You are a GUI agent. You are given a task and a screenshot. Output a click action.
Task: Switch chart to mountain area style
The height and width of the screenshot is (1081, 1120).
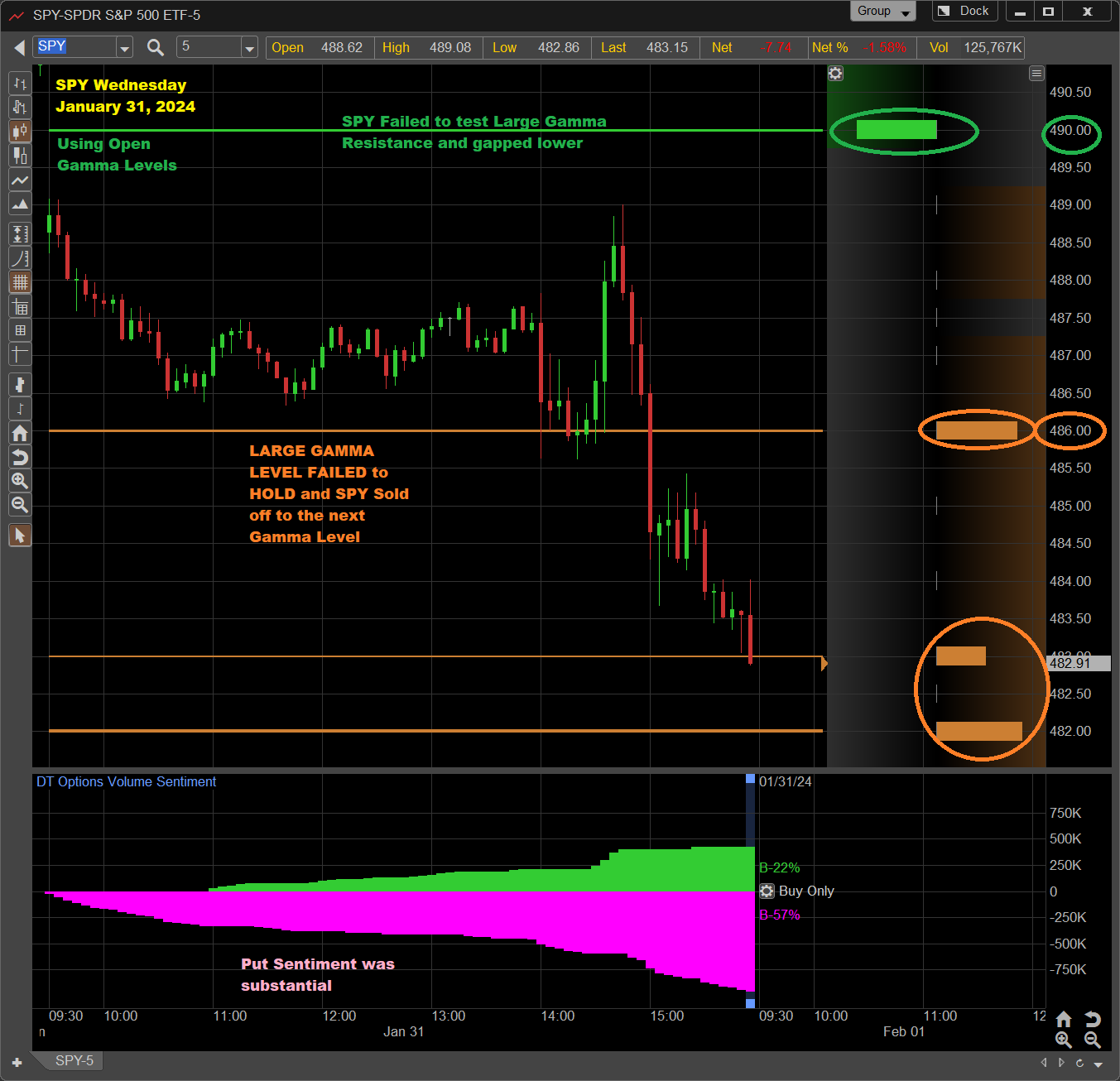[x=20, y=204]
